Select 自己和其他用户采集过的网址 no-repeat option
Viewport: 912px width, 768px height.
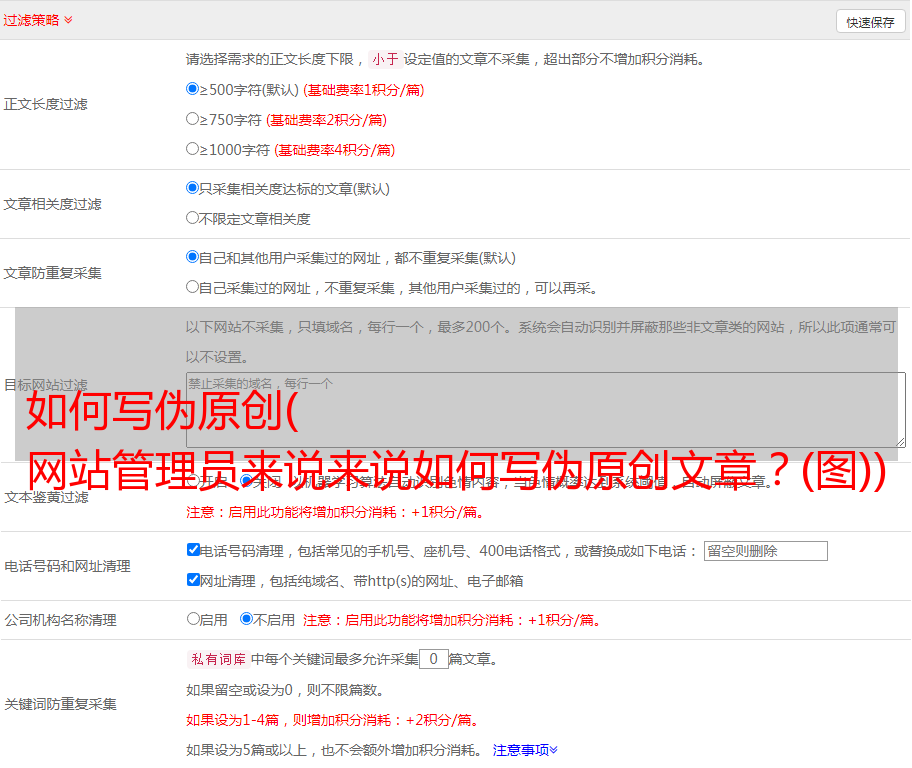coord(193,257)
